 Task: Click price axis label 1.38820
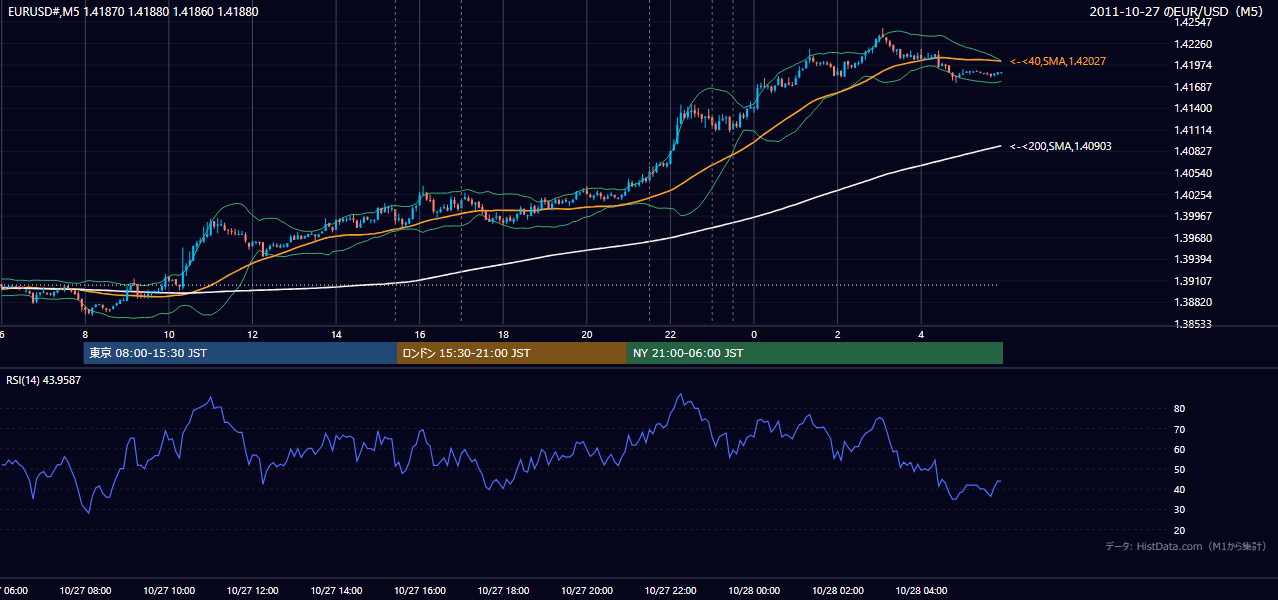tap(1193, 302)
